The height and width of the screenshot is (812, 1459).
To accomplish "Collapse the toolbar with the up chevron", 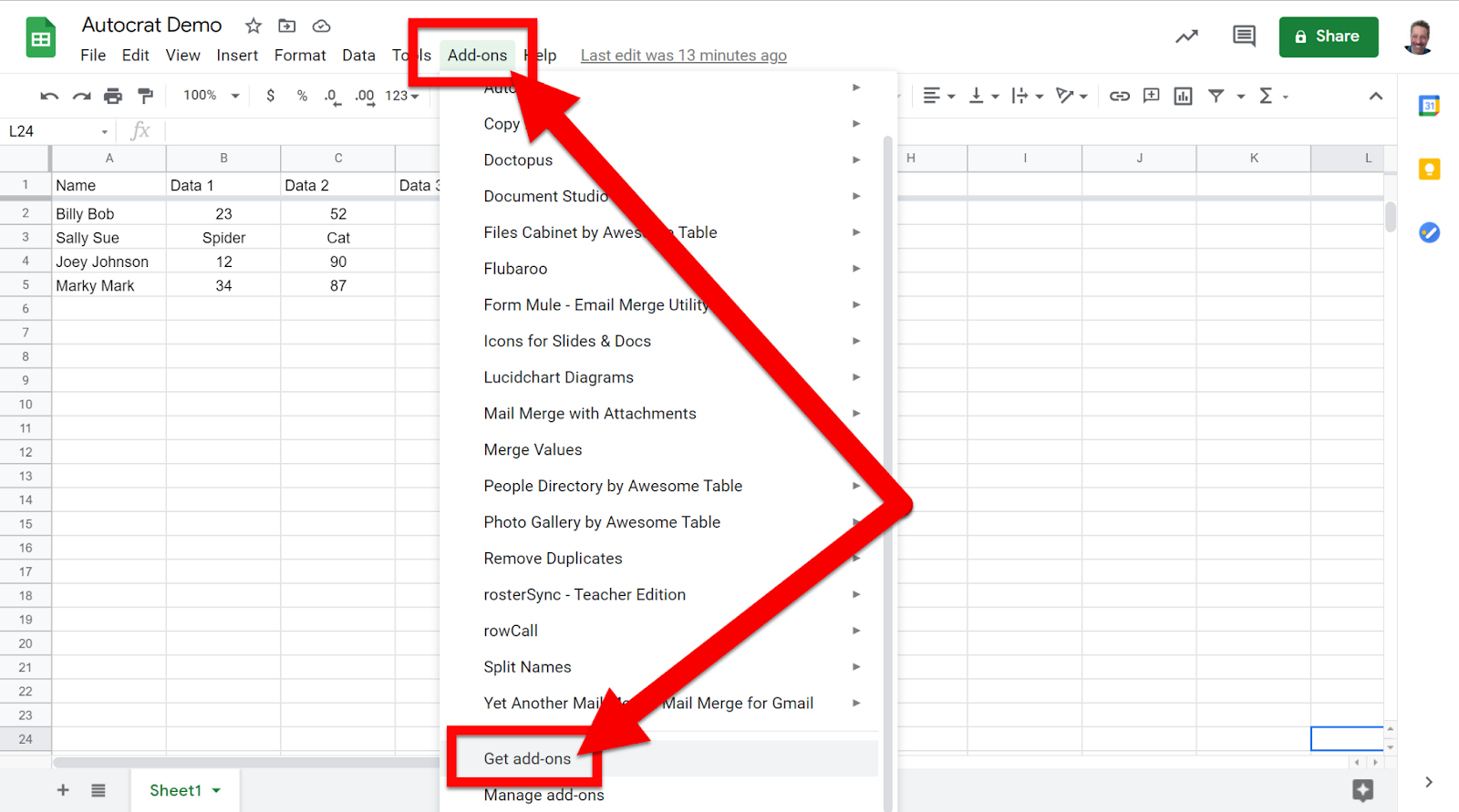I will pyautogui.click(x=1376, y=96).
